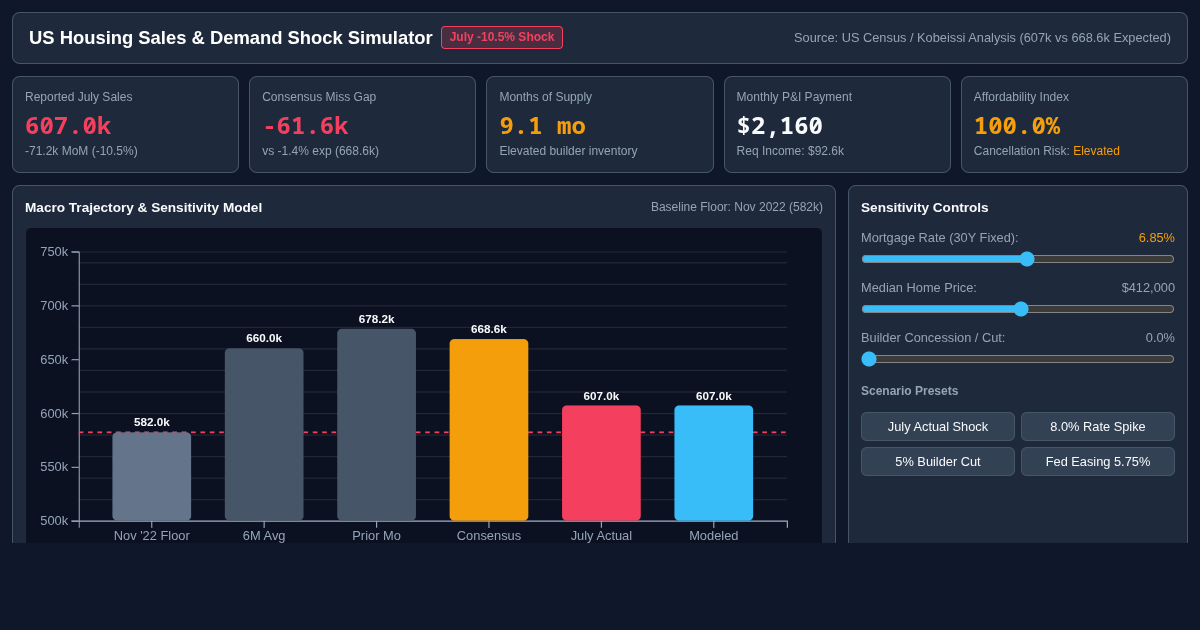Click the Months of Supply 9.1 mo value
The width and height of the screenshot is (1200, 630).
click(542, 126)
